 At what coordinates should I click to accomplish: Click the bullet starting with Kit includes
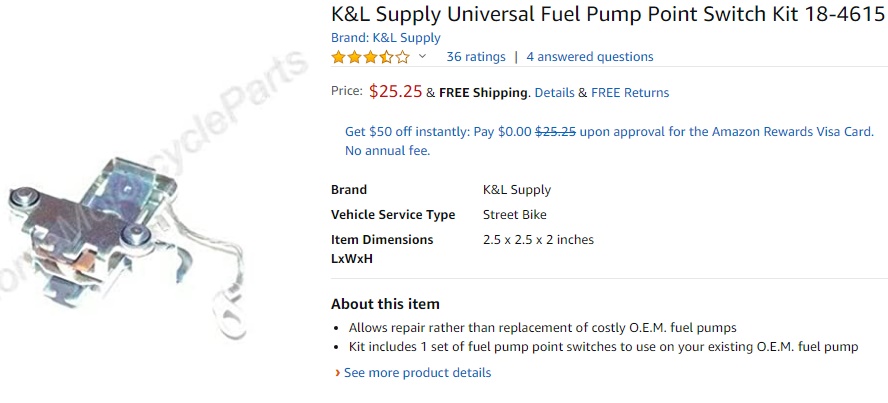603,347
